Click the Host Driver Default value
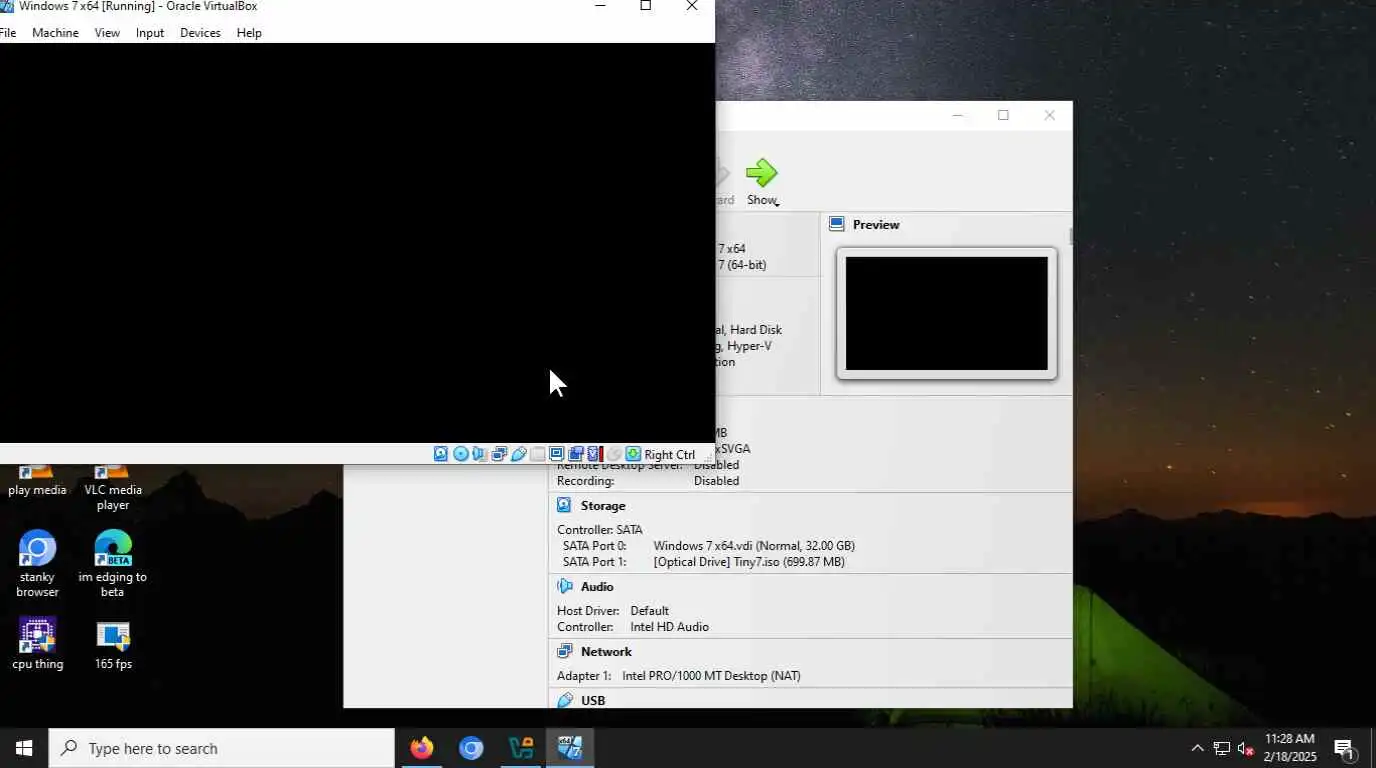This screenshot has height=768, width=1376. (649, 611)
